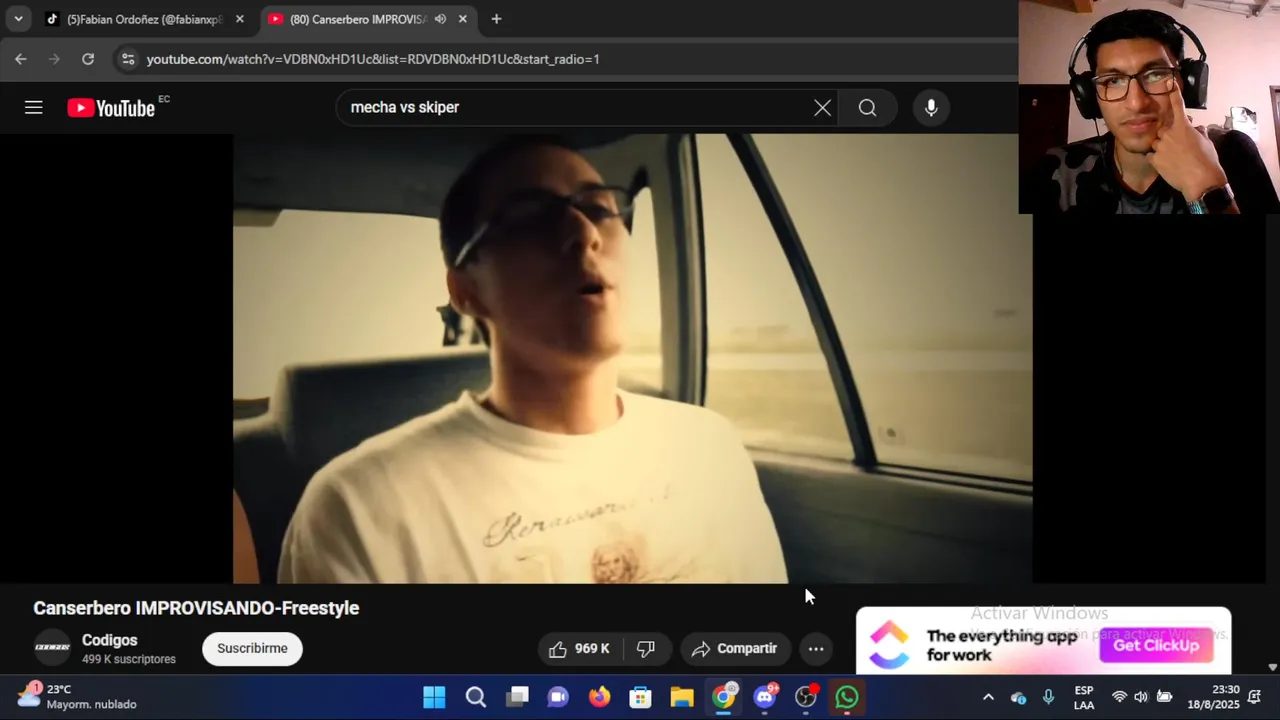The width and height of the screenshot is (1280, 720).
Task: Open Task View on the taskbar
Action: [x=517, y=697]
